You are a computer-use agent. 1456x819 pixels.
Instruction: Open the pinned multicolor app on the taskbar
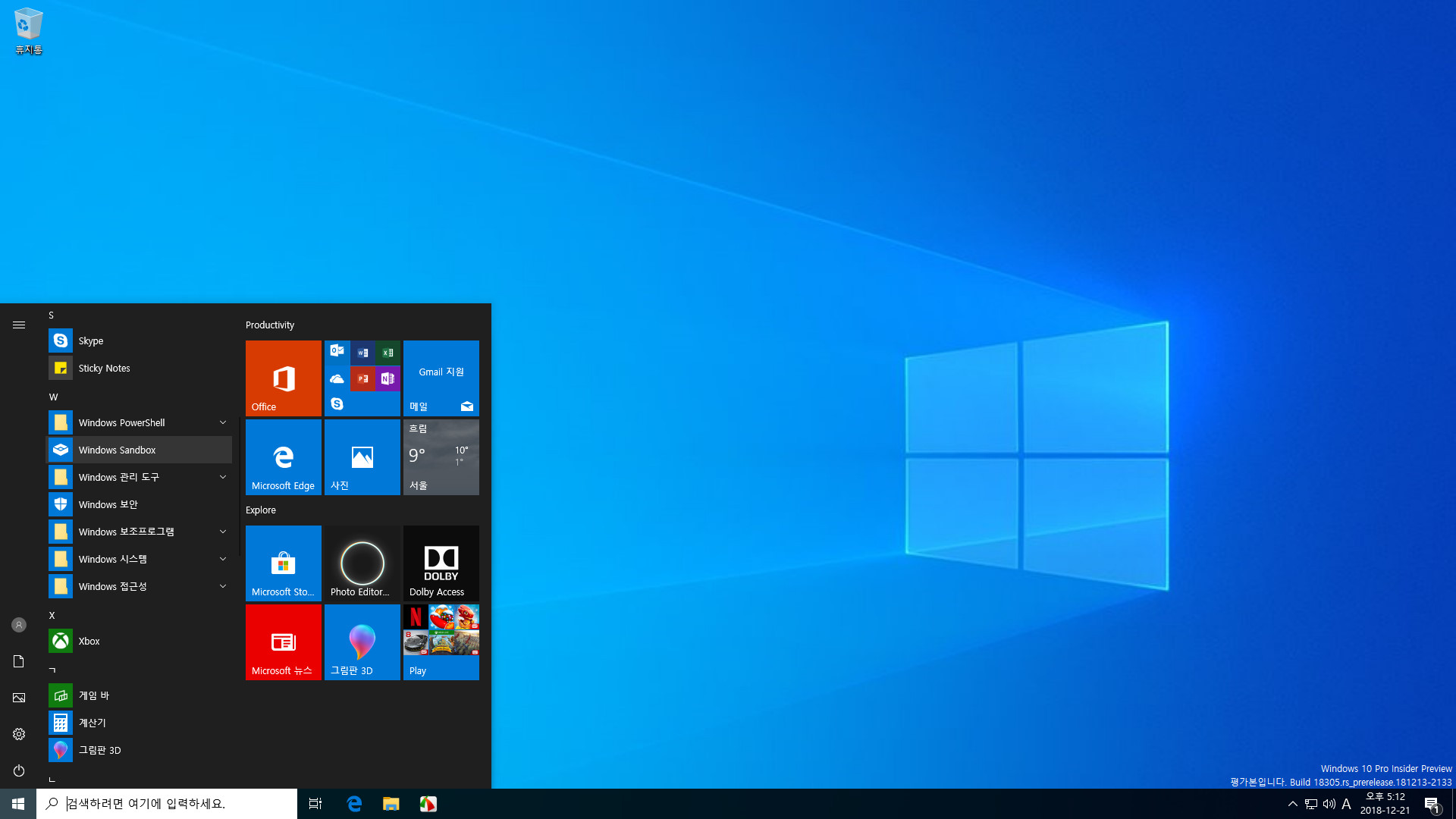428,804
